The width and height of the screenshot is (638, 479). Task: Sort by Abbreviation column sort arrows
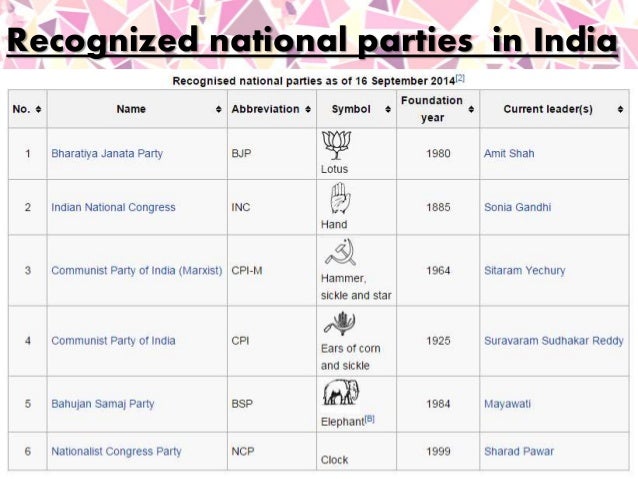click(308, 109)
